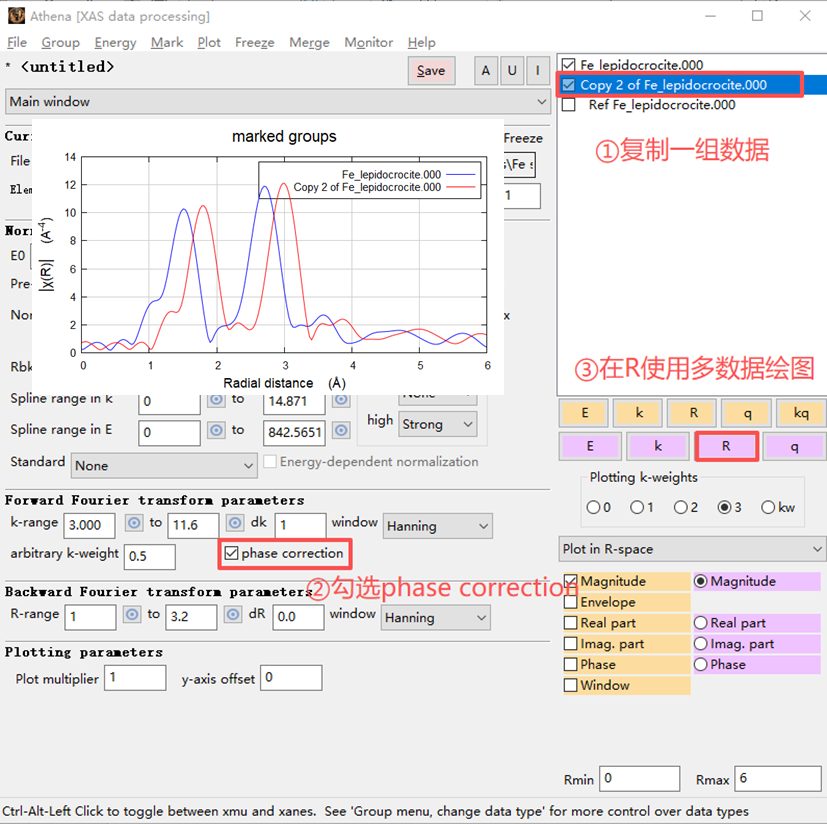The width and height of the screenshot is (827, 824).
Task: Click purple k plot button for marked groups
Action: pyautogui.click(x=658, y=446)
